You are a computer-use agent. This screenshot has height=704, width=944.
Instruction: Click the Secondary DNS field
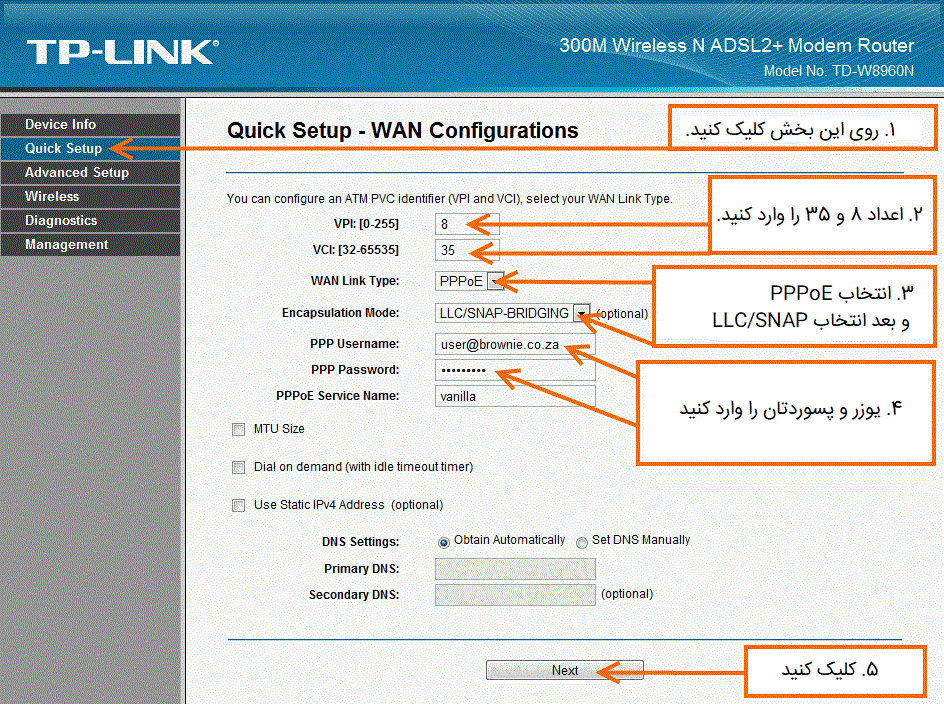(515, 595)
